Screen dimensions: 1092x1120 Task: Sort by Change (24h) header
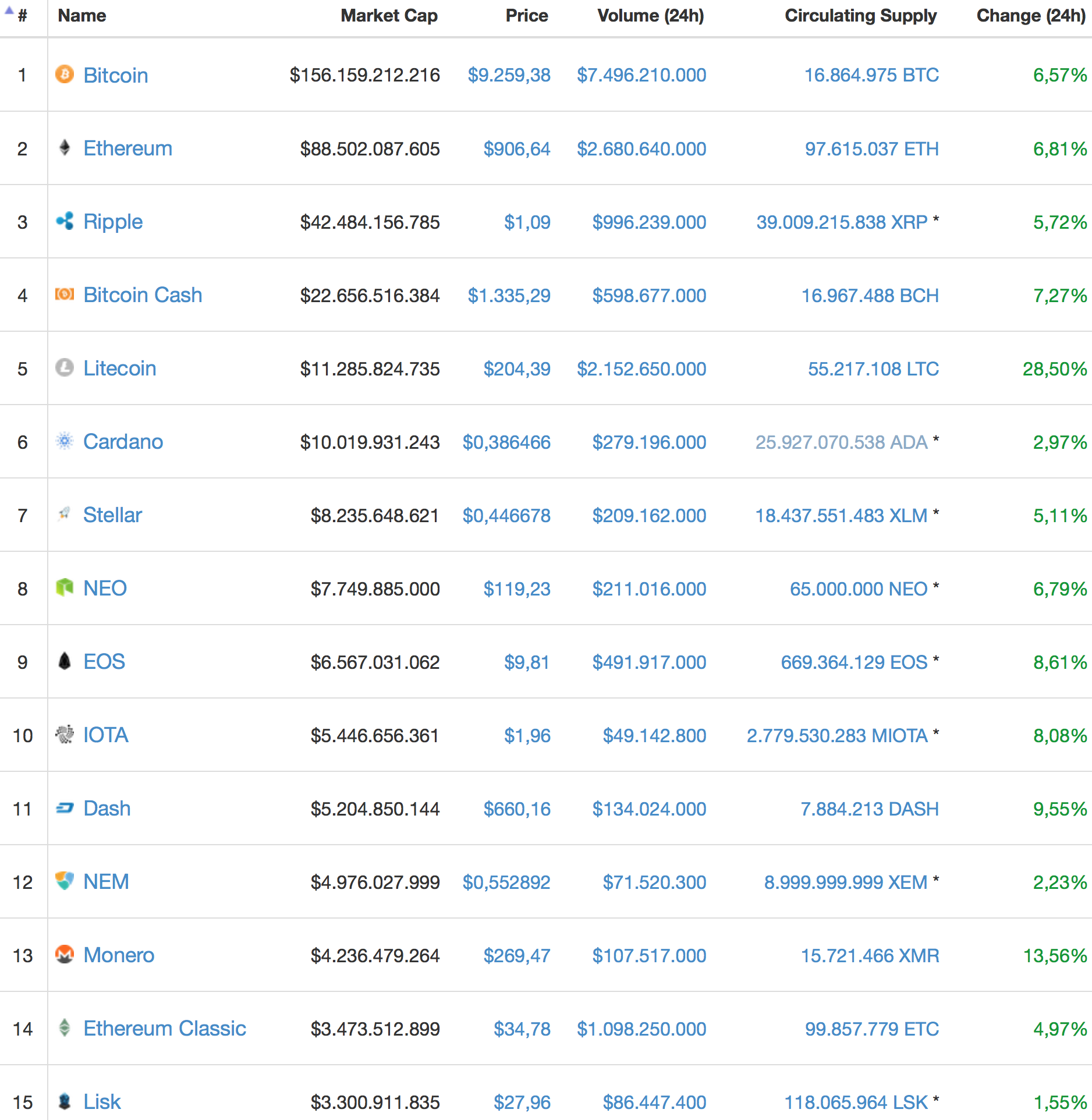click(x=1031, y=16)
